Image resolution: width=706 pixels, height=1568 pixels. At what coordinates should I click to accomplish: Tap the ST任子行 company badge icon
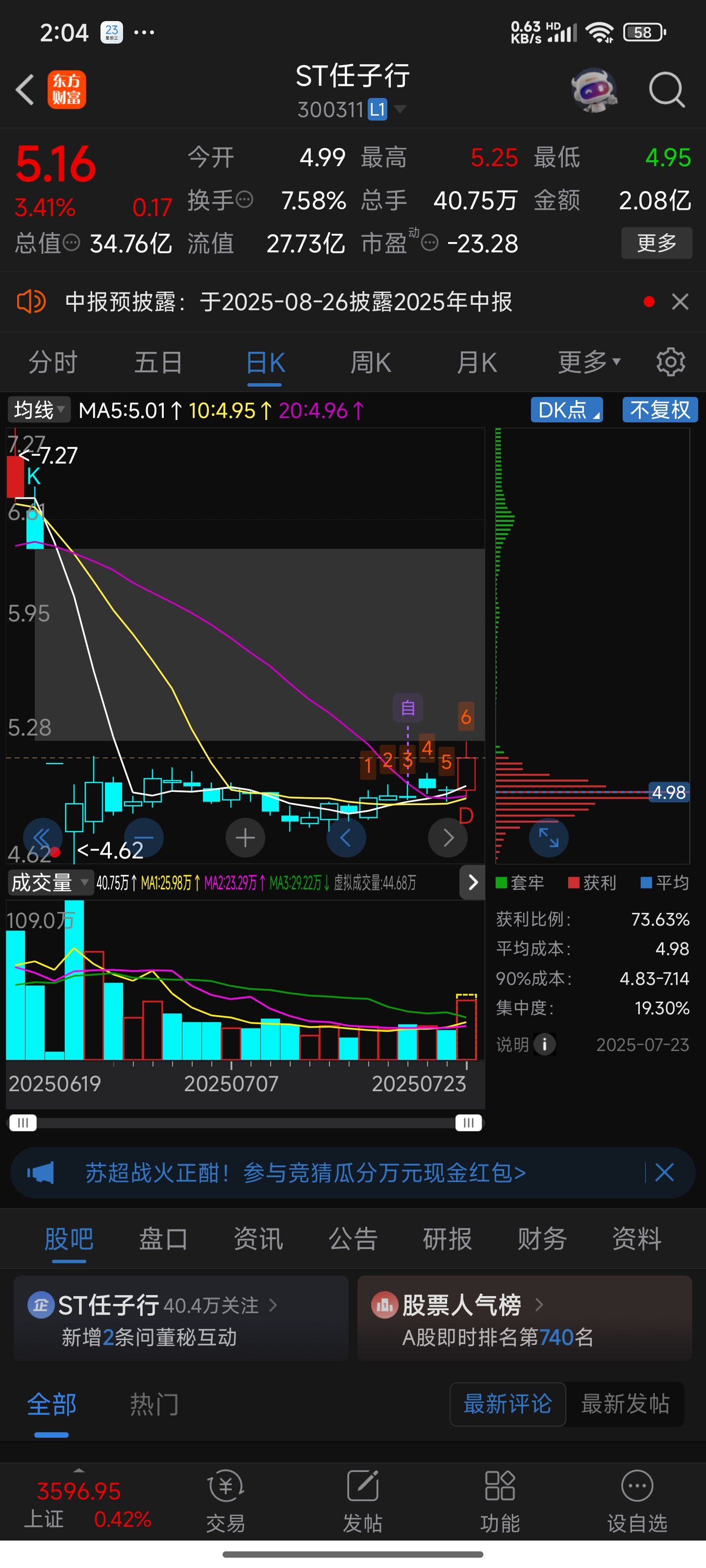click(x=41, y=1304)
